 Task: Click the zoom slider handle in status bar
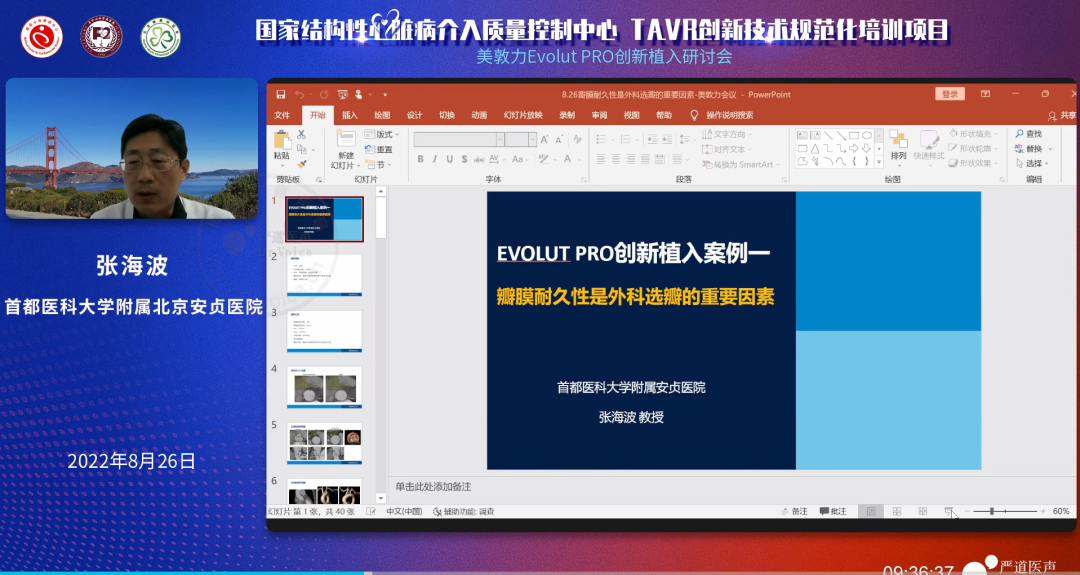[992, 512]
